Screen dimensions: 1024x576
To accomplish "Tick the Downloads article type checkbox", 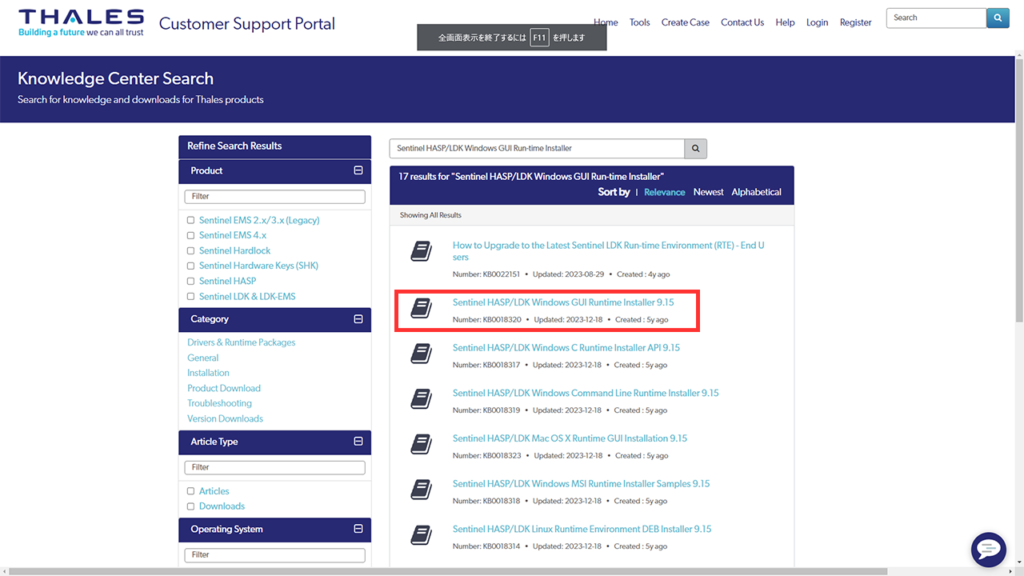I will click(191, 507).
